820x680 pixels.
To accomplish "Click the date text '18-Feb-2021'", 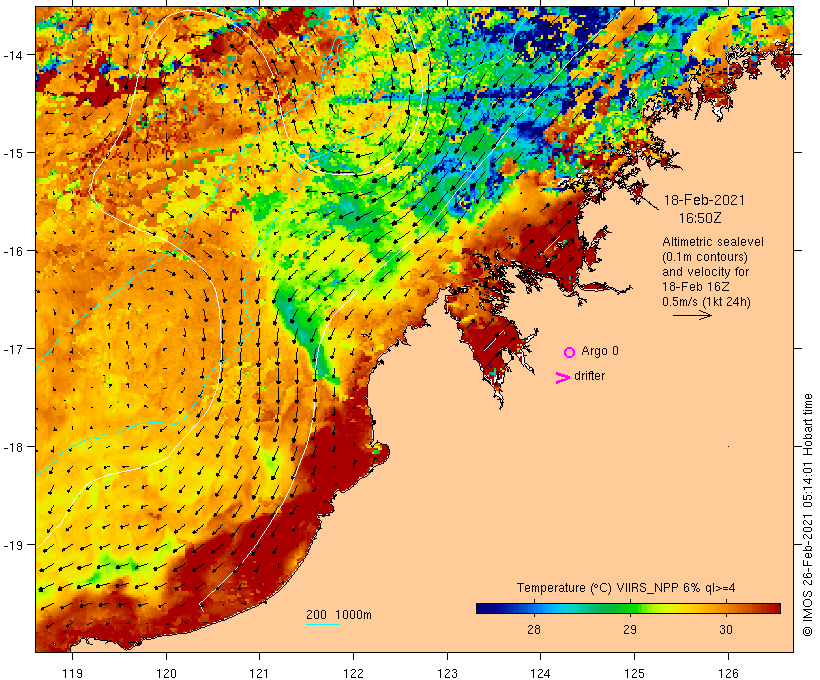I will tap(704, 200).
